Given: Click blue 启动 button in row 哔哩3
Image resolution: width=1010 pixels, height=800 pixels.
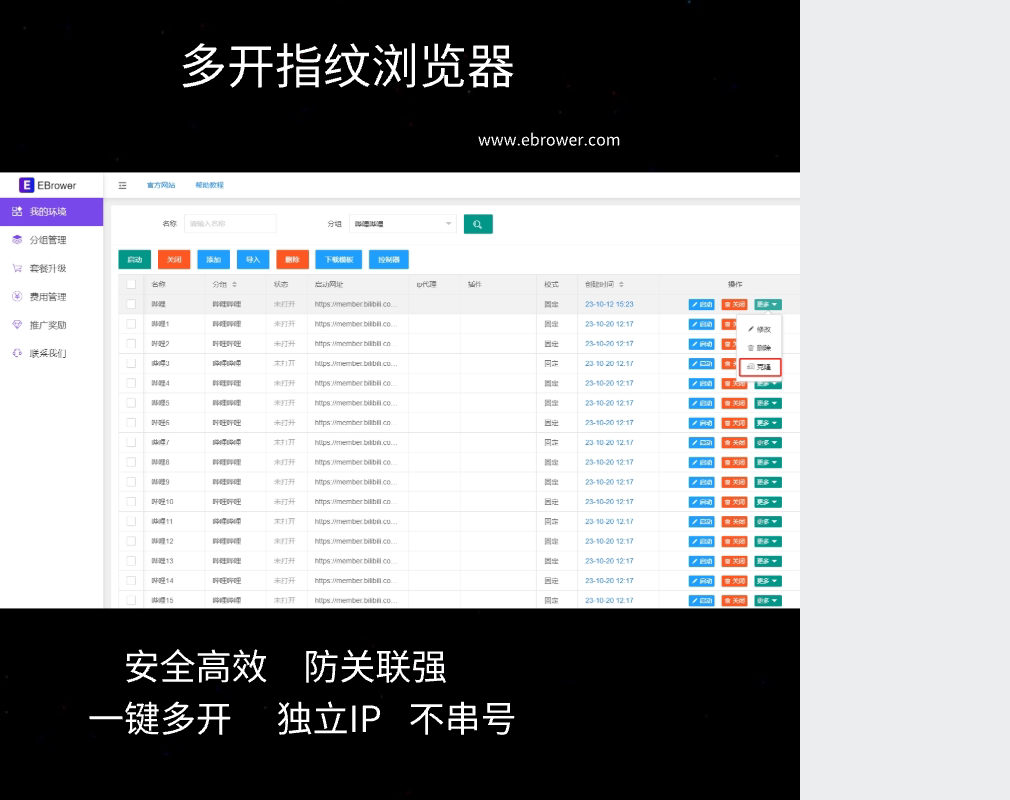Looking at the screenshot, I should coord(701,364).
